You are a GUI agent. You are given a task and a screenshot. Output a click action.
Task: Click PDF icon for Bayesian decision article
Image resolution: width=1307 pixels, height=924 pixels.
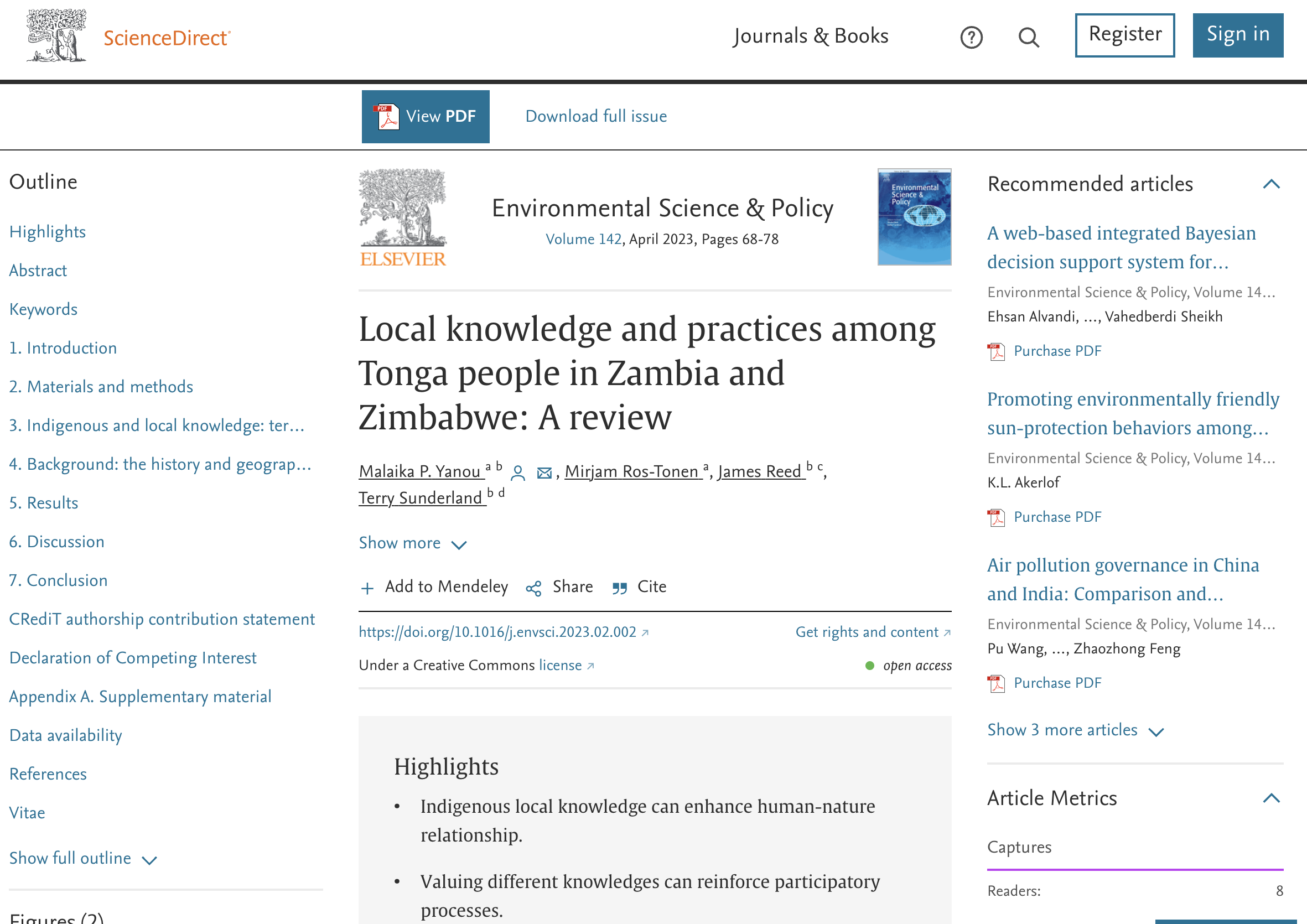pos(996,351)
